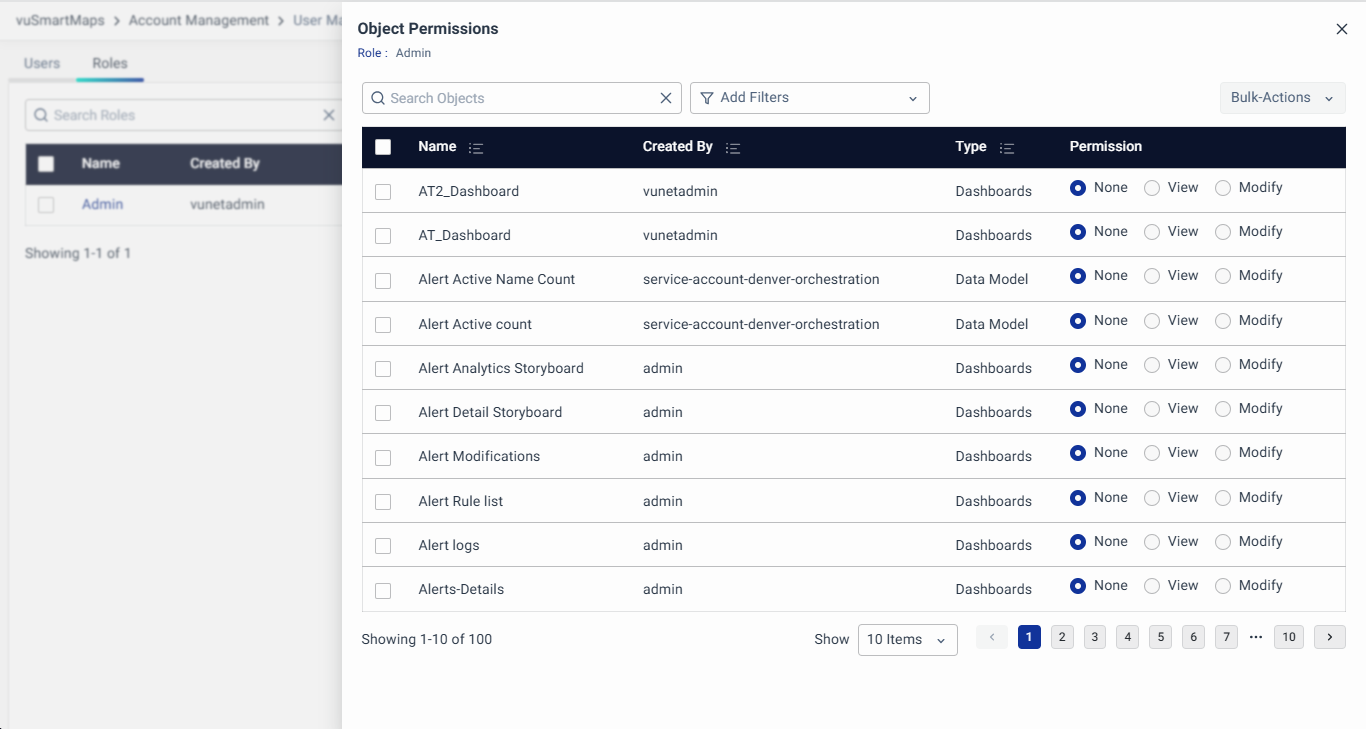The height and width of the screenshot is (729, 1366).
Task: Open the Admin role link
Action: [102, 204]
